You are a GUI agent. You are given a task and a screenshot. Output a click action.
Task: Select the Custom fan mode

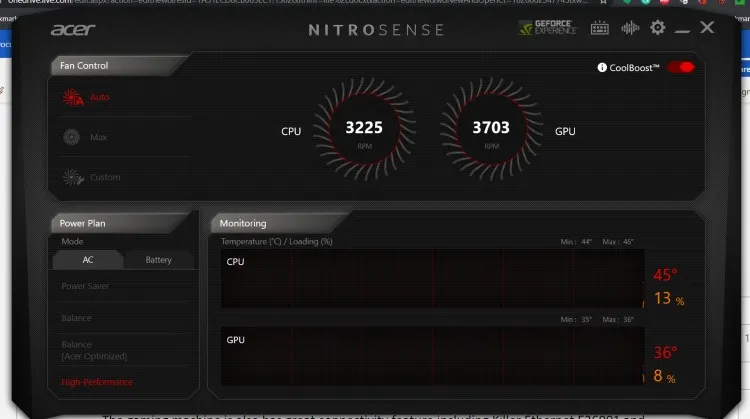[x=105, y=177]
